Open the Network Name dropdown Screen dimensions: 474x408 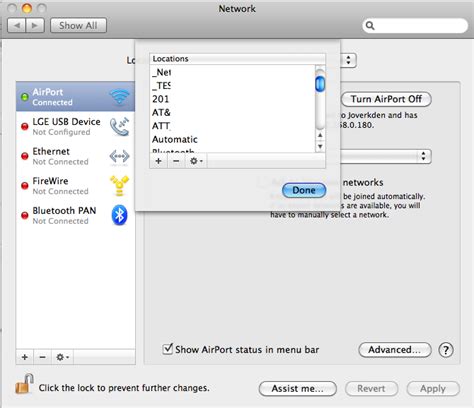[386, 156]
